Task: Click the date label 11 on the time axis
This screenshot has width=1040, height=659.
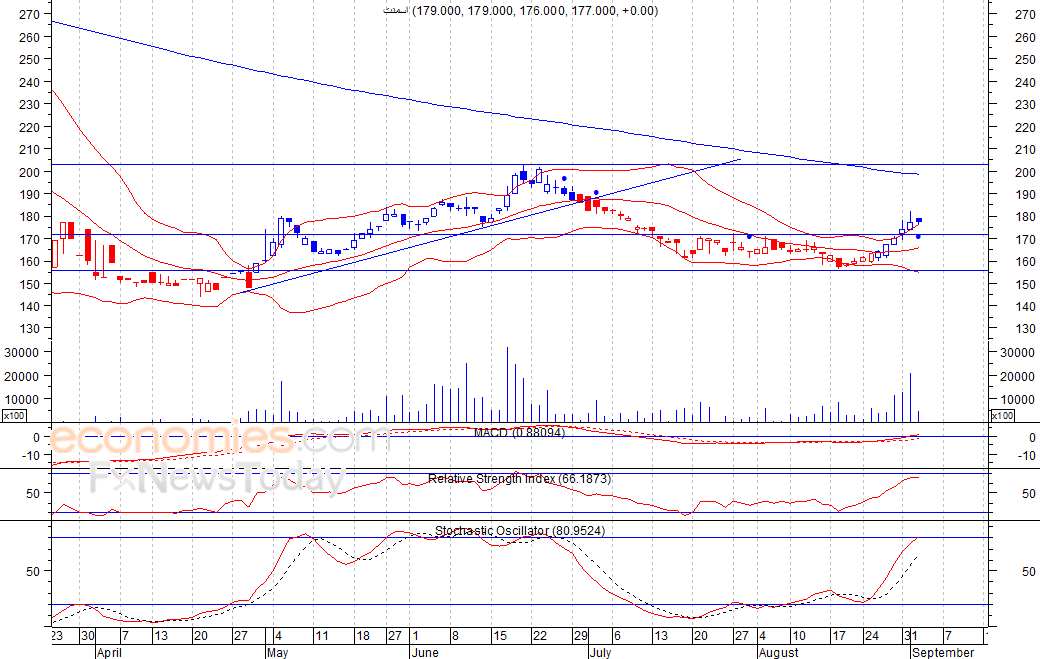Action: [322, 636]
